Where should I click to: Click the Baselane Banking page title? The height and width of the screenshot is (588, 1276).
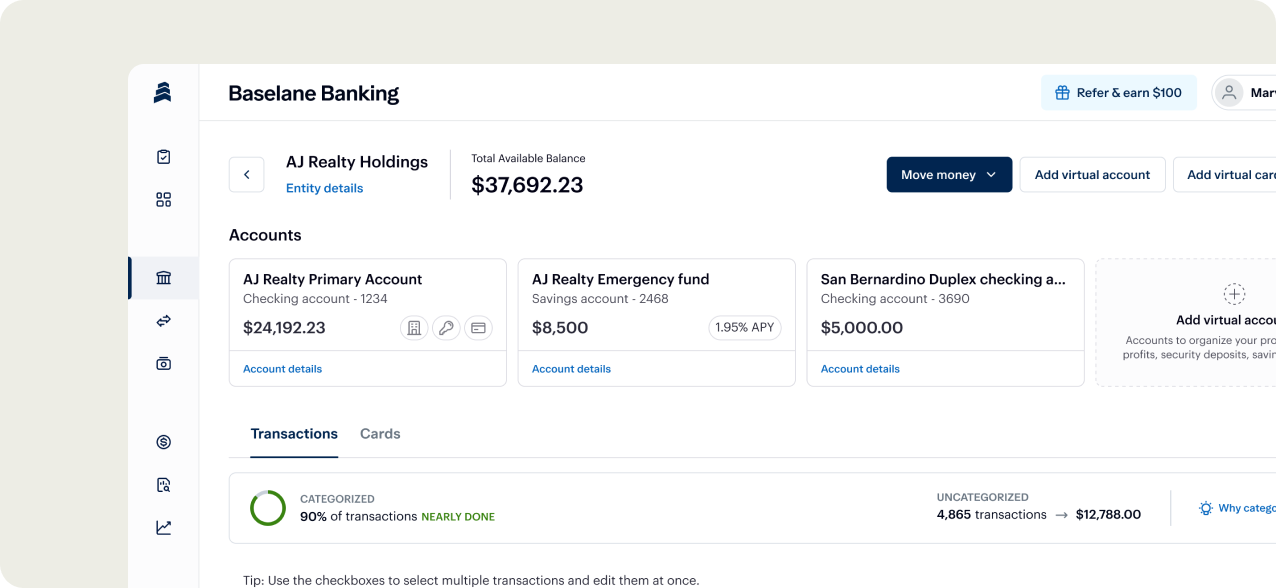click(x=314, y=93)
